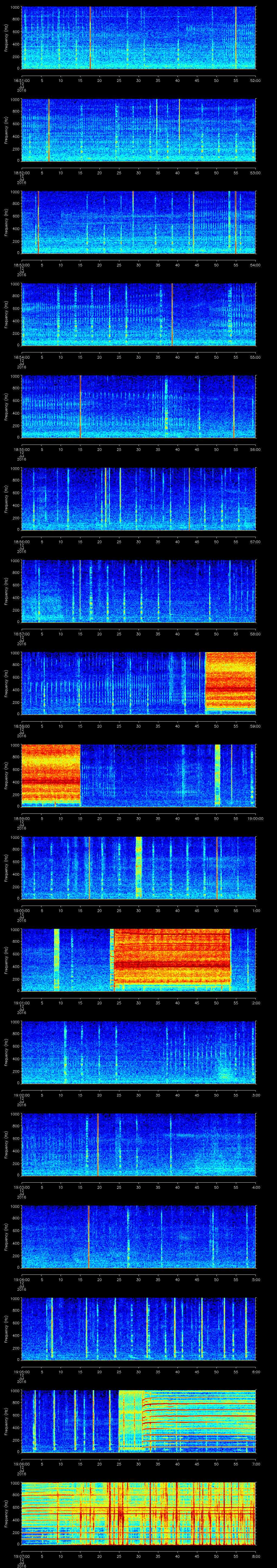Click the 18:57:00 start time label

pos(22,634)
